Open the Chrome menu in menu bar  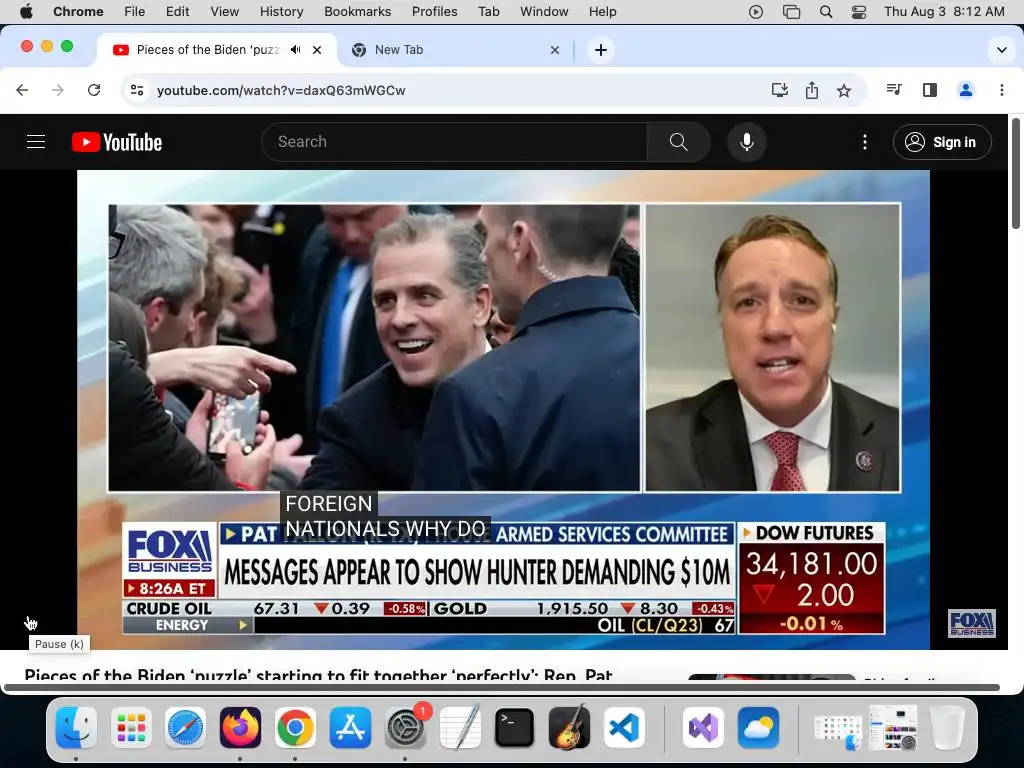coord(78,12)
